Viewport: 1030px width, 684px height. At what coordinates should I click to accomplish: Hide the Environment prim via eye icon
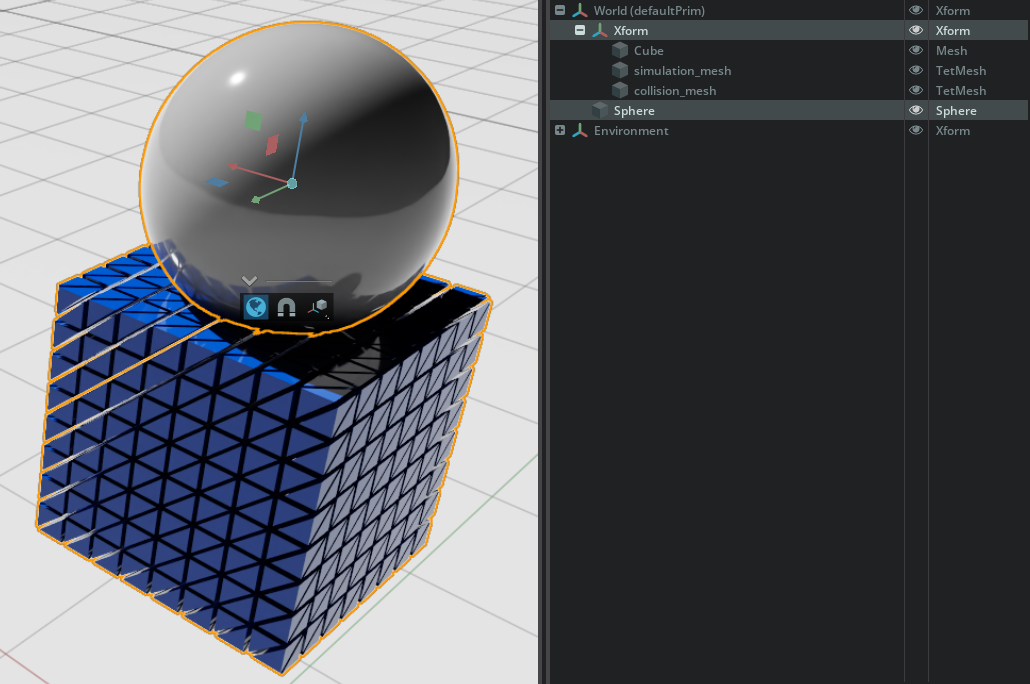click(916, 131)
